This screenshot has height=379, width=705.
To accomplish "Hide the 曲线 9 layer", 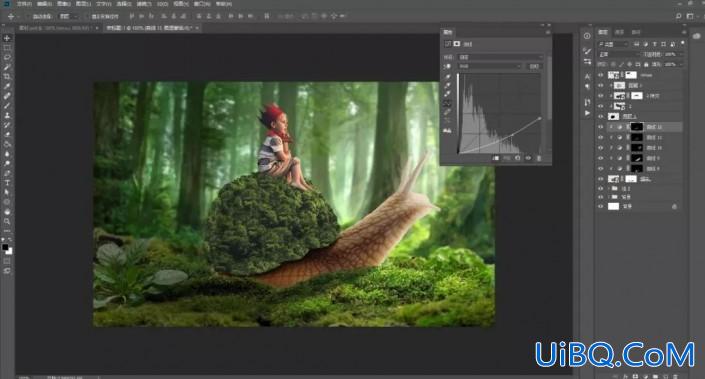I will (x=601, y=158).
